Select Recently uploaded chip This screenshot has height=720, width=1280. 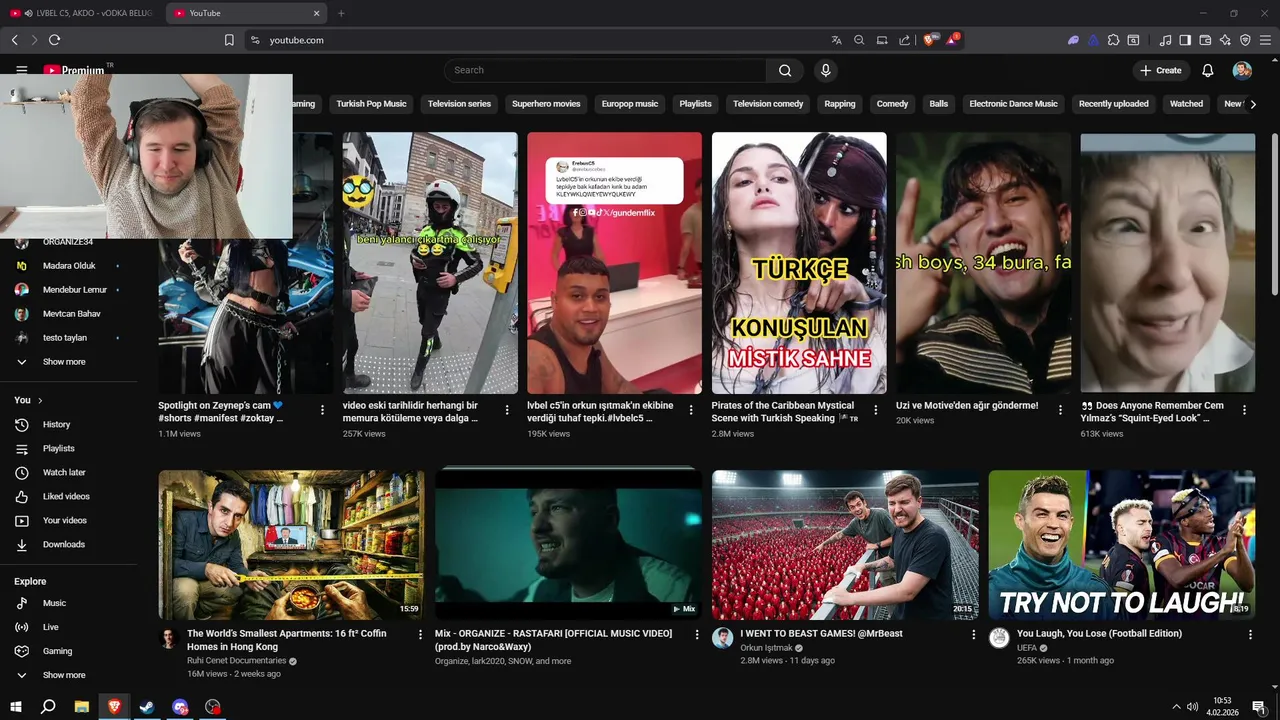pos(1114,104)
